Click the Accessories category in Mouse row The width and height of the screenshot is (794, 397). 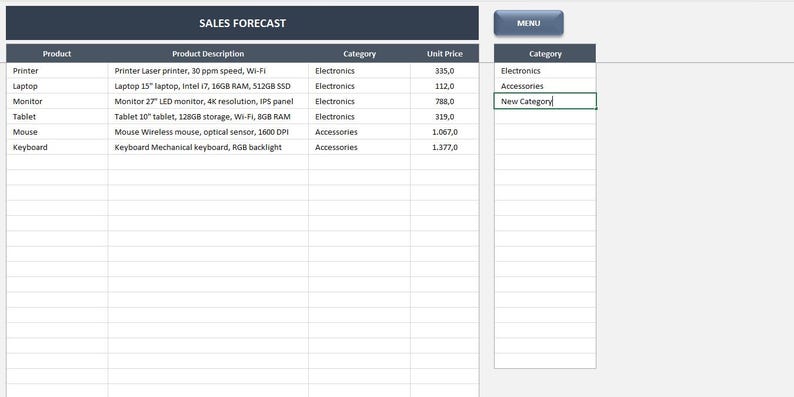(360, 132)
